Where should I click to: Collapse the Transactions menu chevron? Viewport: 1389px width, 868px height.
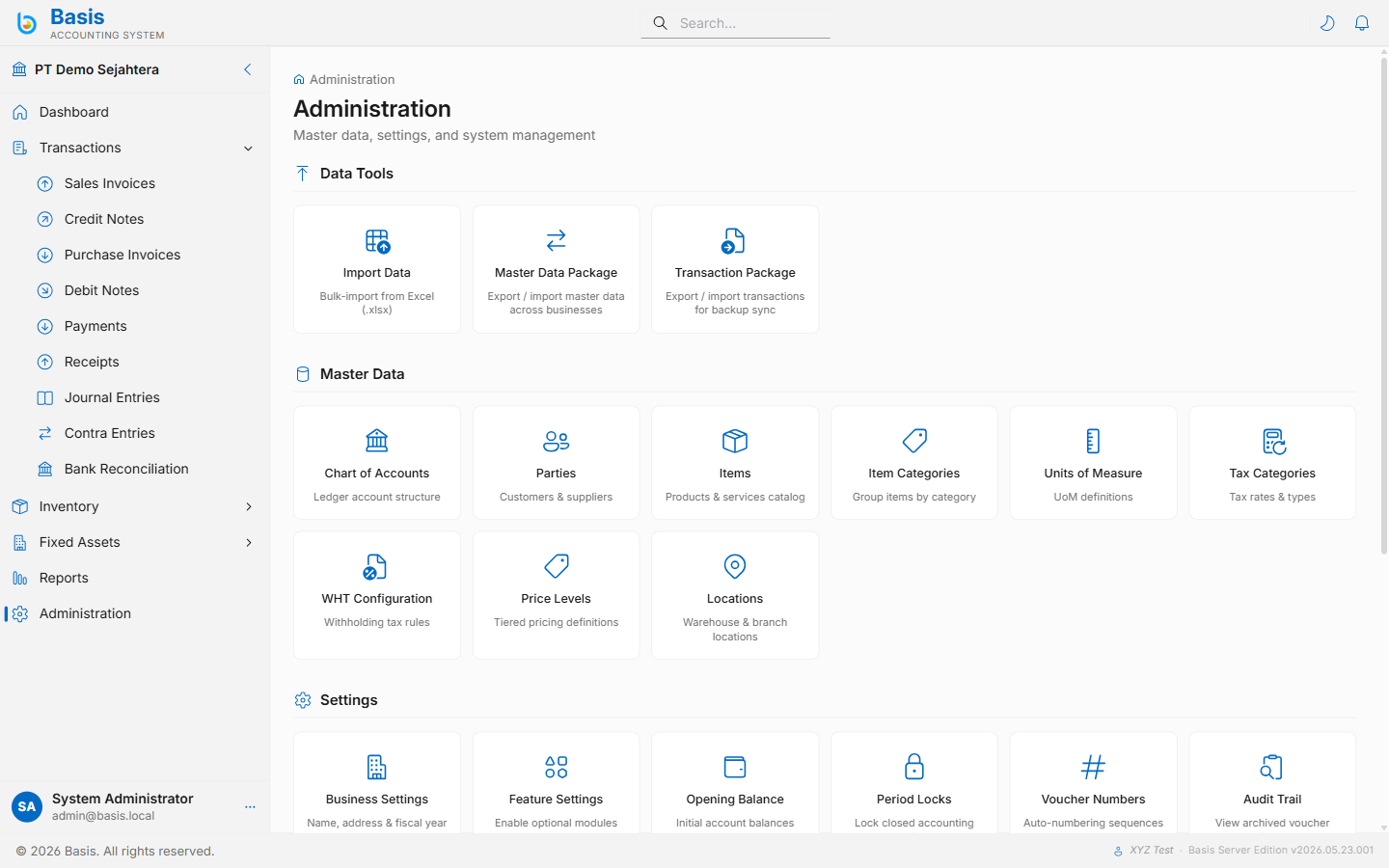click(248, 149)
